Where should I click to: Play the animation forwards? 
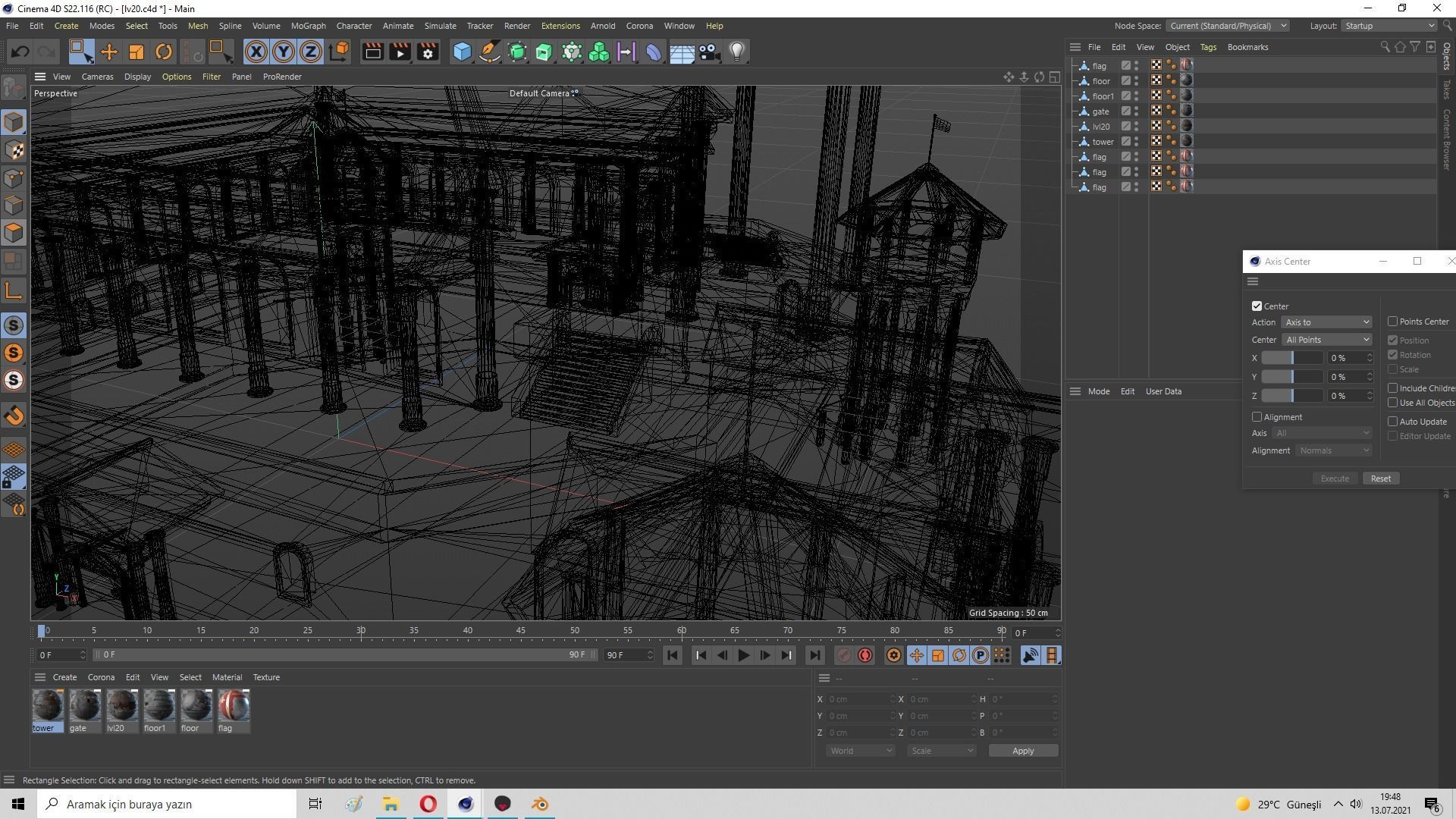pos(743,655)
